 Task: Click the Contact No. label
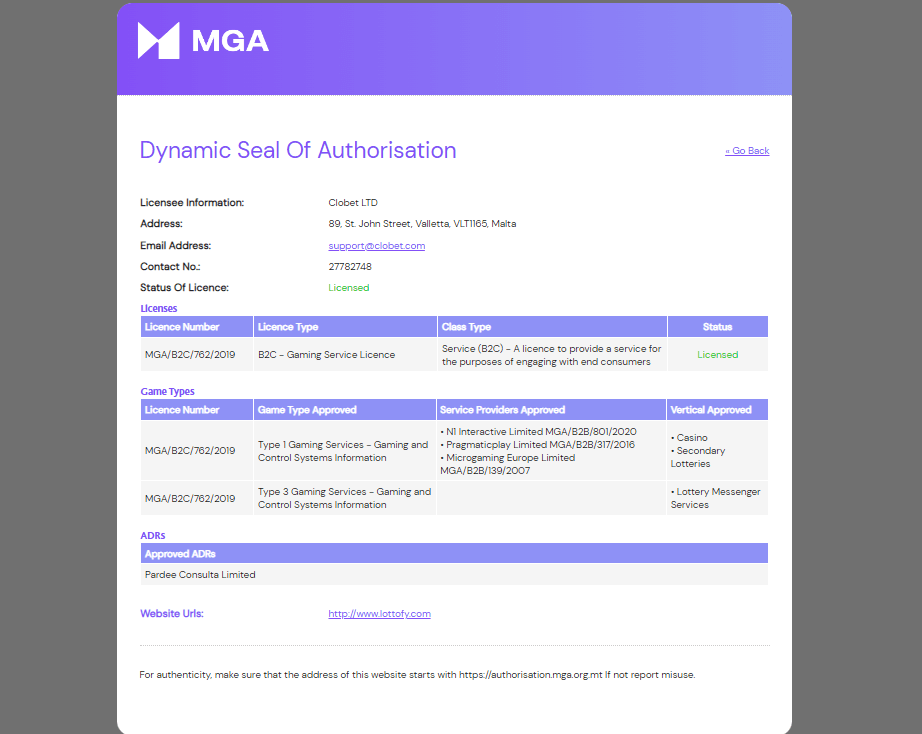(x=170, y=266)
